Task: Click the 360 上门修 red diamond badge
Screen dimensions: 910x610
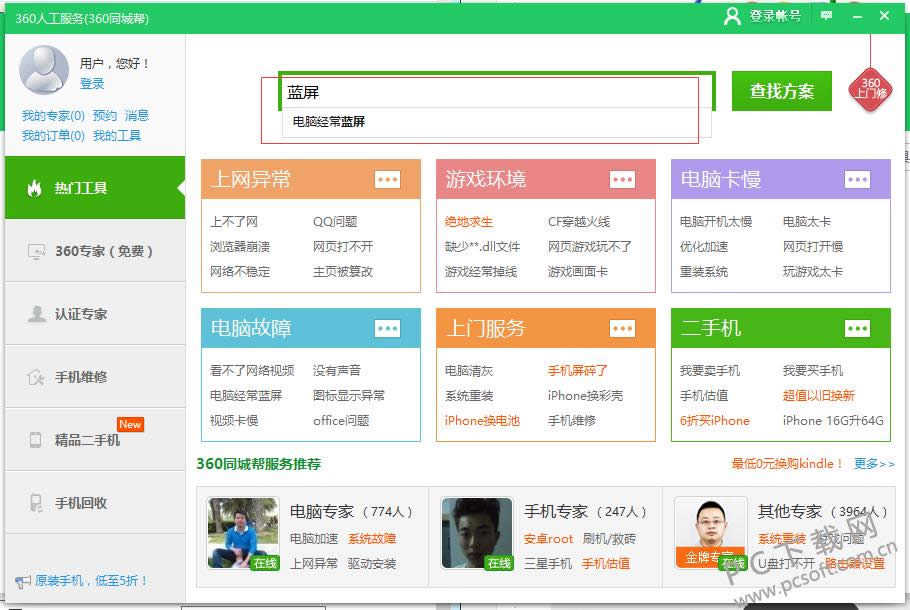Action: point(870,89)
